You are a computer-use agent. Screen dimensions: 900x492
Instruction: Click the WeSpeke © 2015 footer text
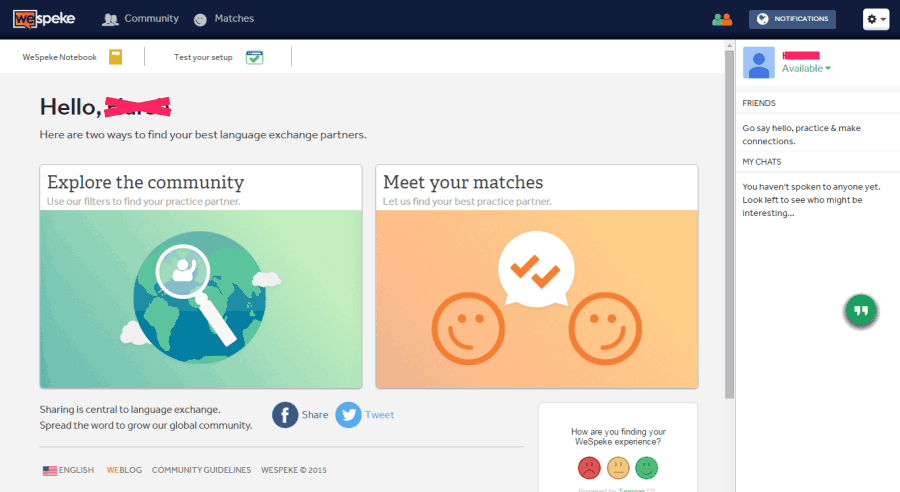(x=294, y=470)
